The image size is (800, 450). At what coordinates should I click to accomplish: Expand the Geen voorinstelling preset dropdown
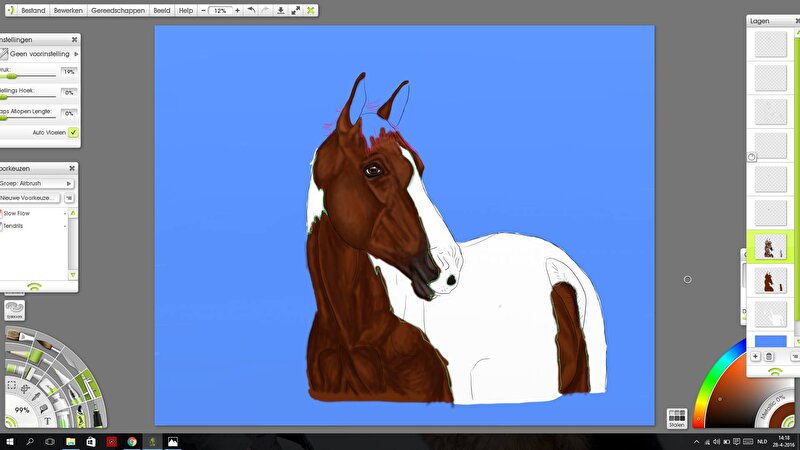[x=77, y=54]
